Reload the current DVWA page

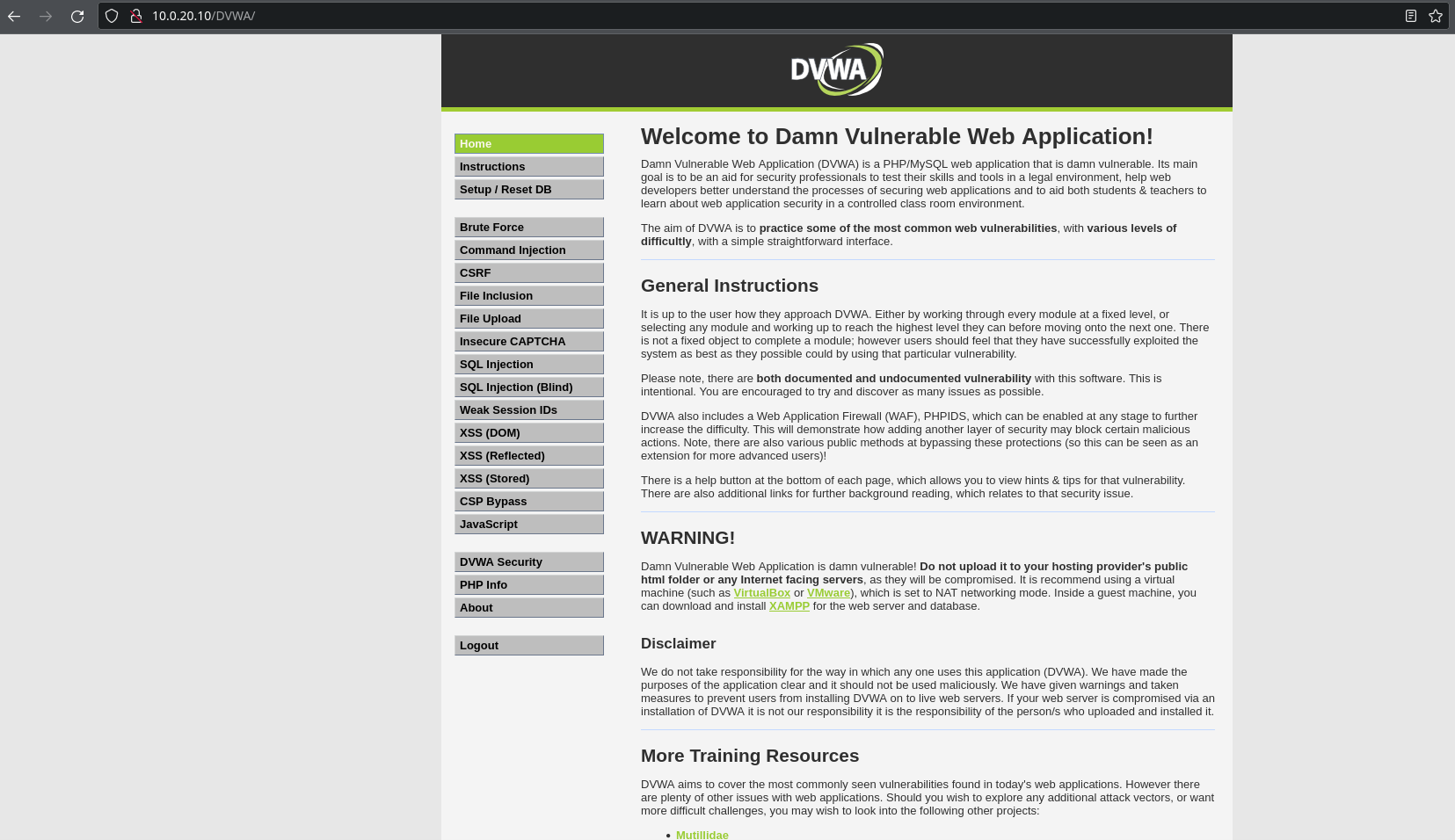click(77, 16)
